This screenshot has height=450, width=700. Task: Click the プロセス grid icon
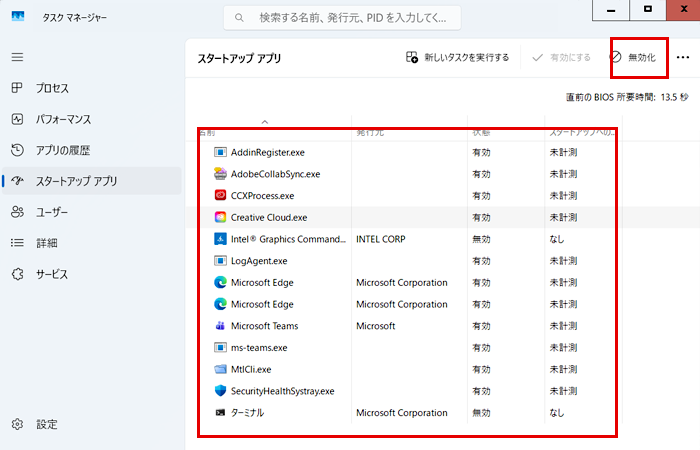[17, 88]
